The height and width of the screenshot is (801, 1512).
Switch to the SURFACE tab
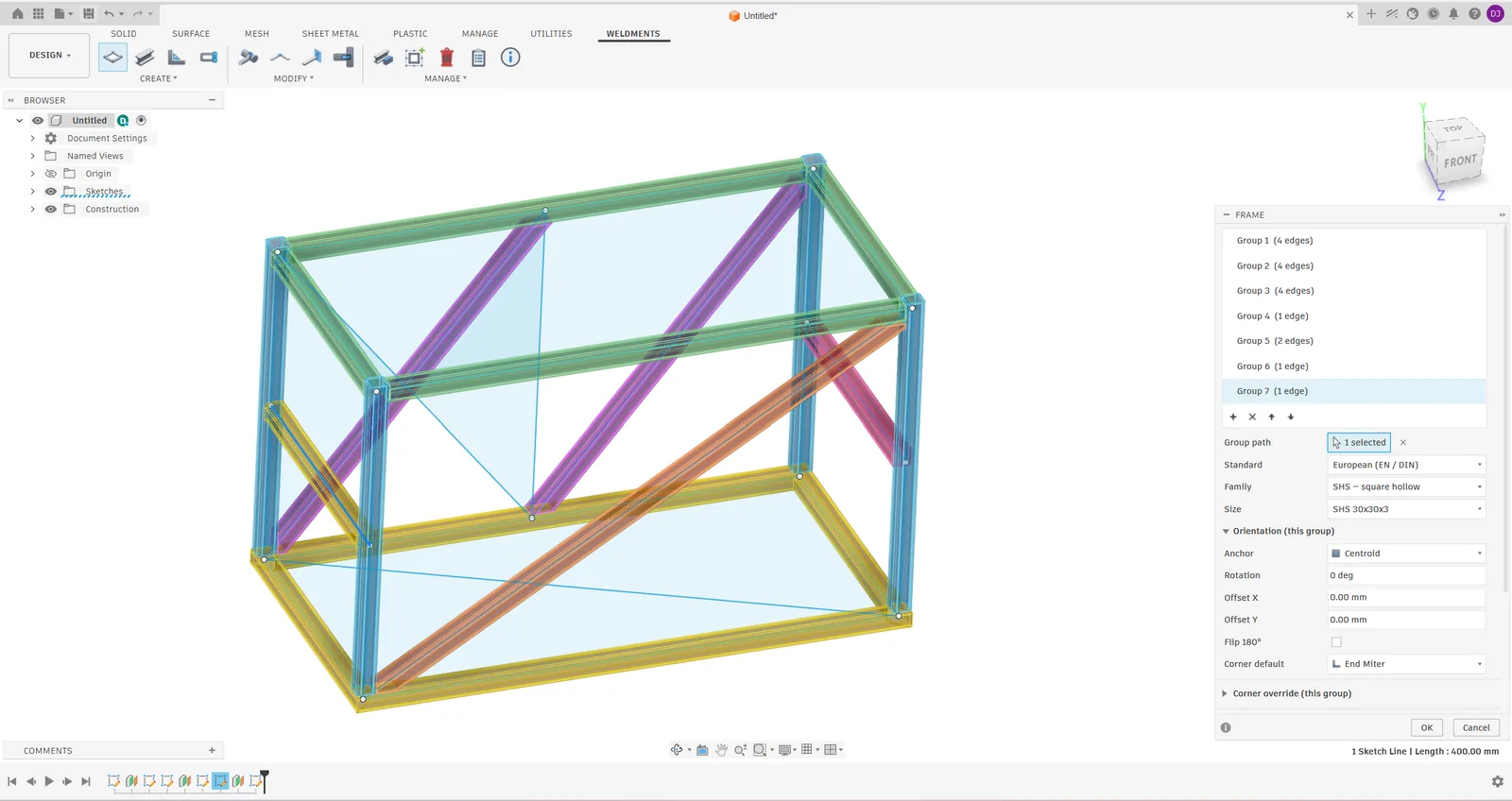pyautogui.click(x=191, y=34)
